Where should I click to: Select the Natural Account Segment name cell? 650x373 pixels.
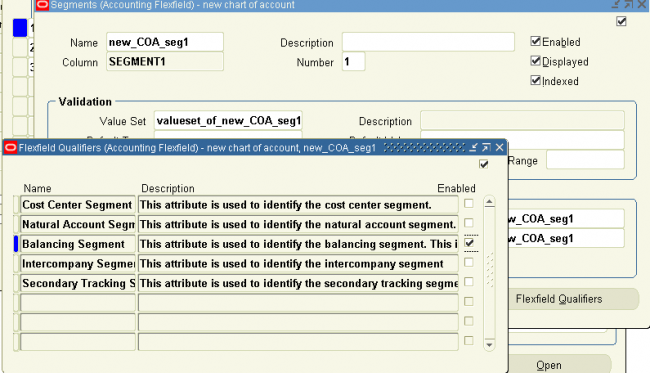(78, 224)
